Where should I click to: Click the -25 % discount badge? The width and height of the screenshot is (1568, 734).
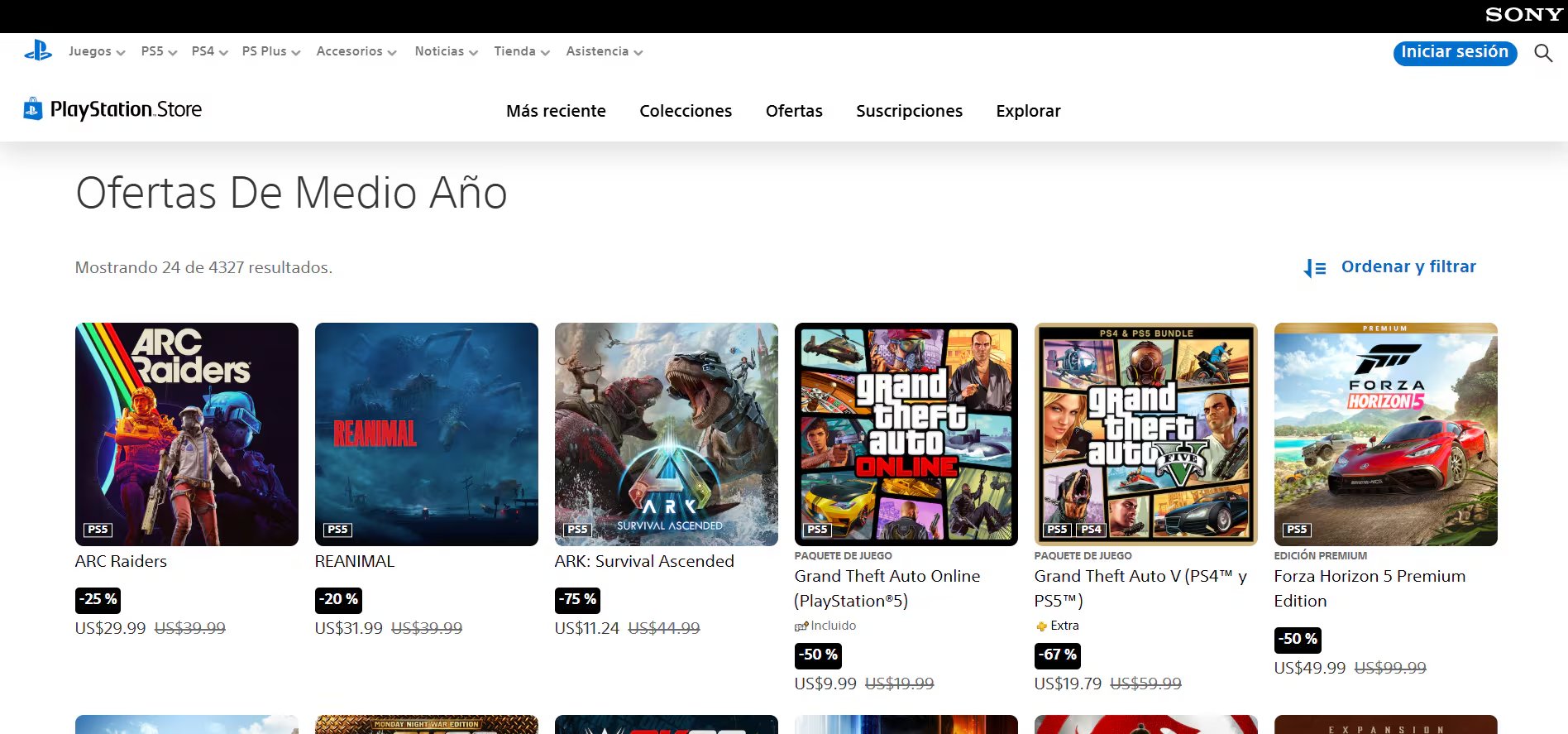pyautogui.click(x=98, y=599)
